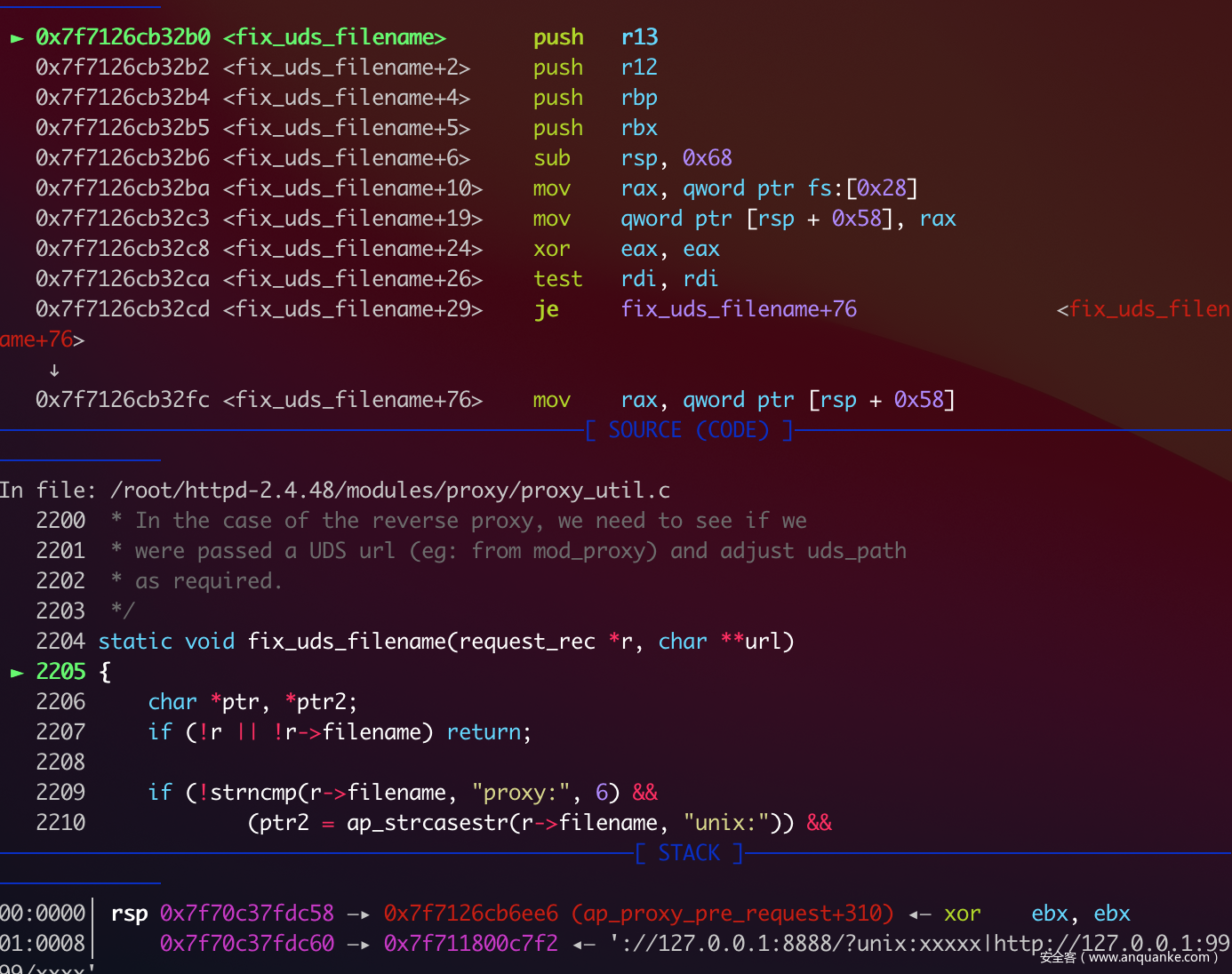Click the test mnemonic at fix_uds_filename+26

pos(558,279)
